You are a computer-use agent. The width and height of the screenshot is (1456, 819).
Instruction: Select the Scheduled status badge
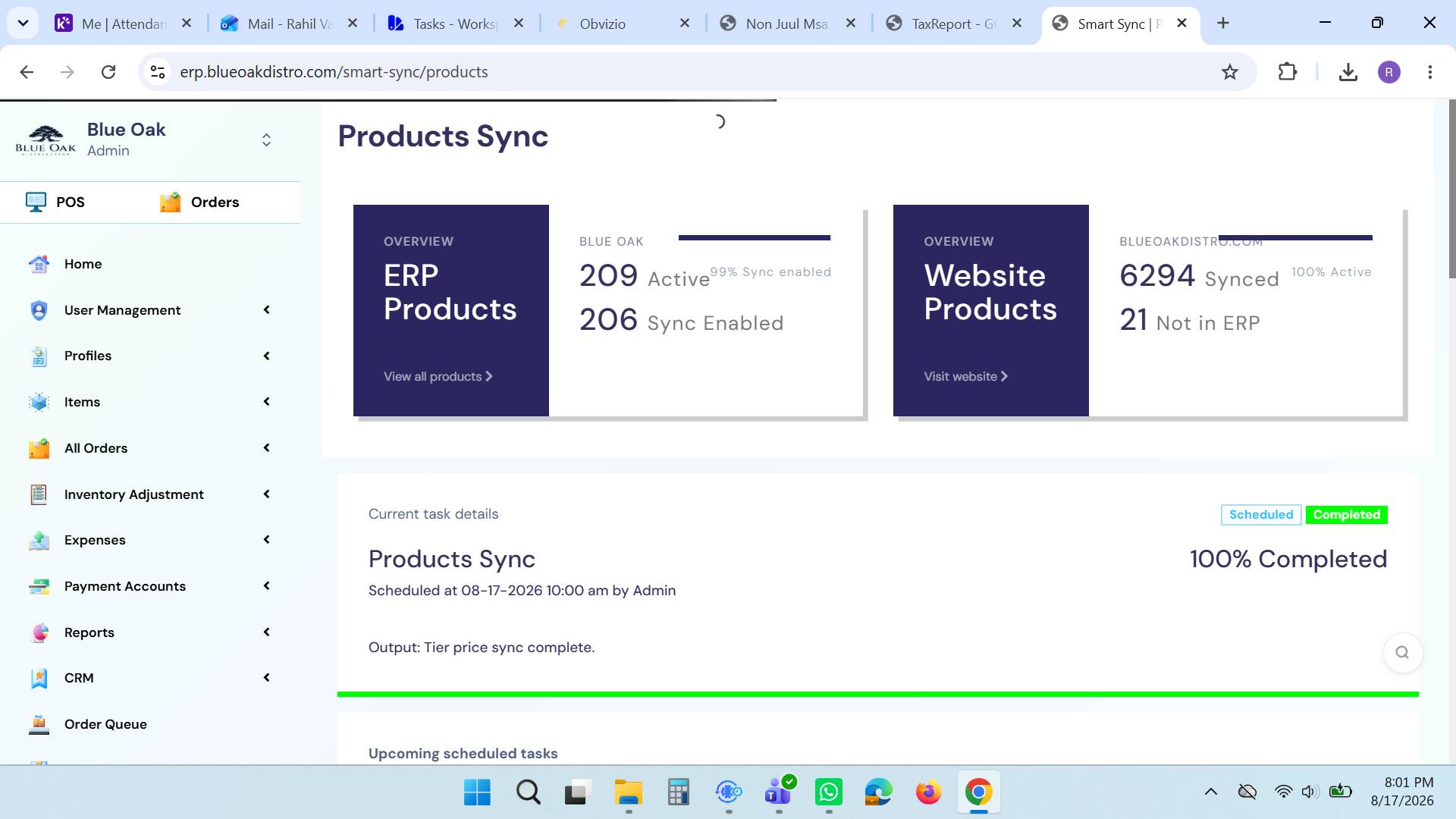pos(1260,515)
